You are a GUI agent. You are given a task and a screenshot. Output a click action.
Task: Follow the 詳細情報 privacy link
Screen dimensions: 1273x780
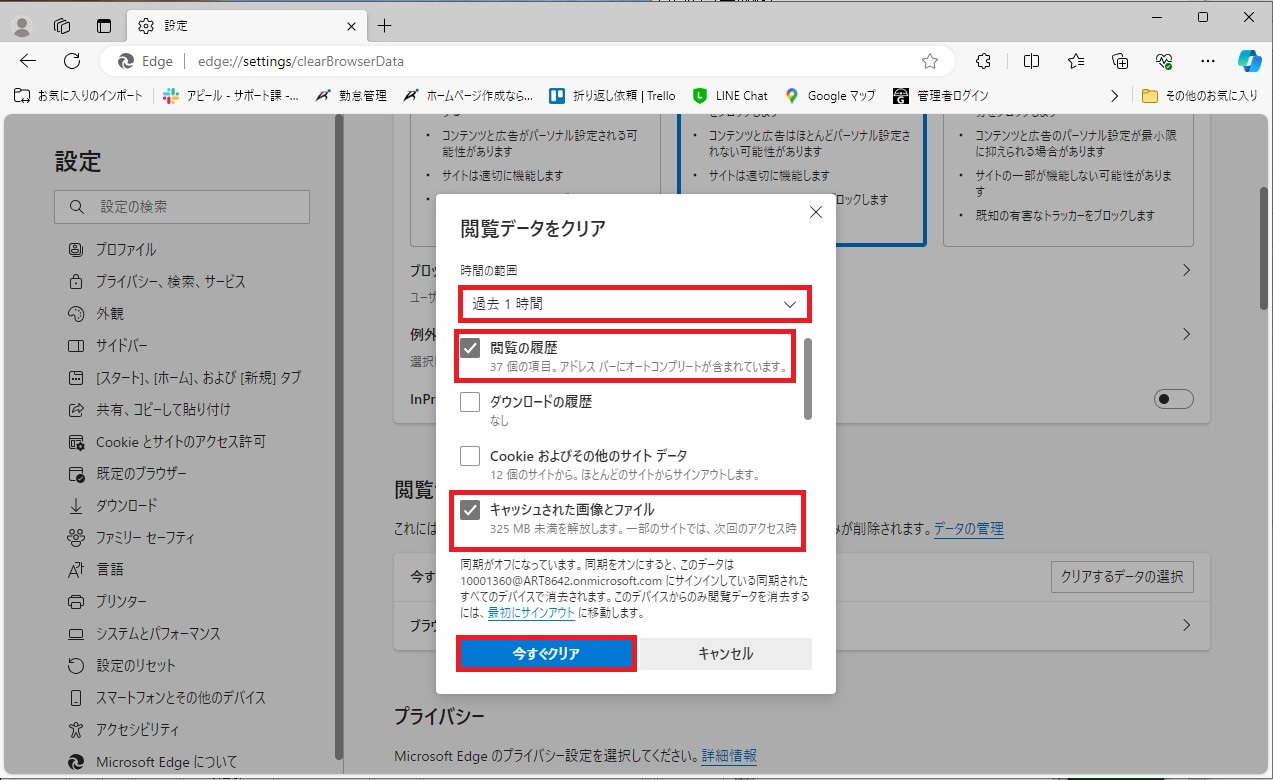click(729, 755)
